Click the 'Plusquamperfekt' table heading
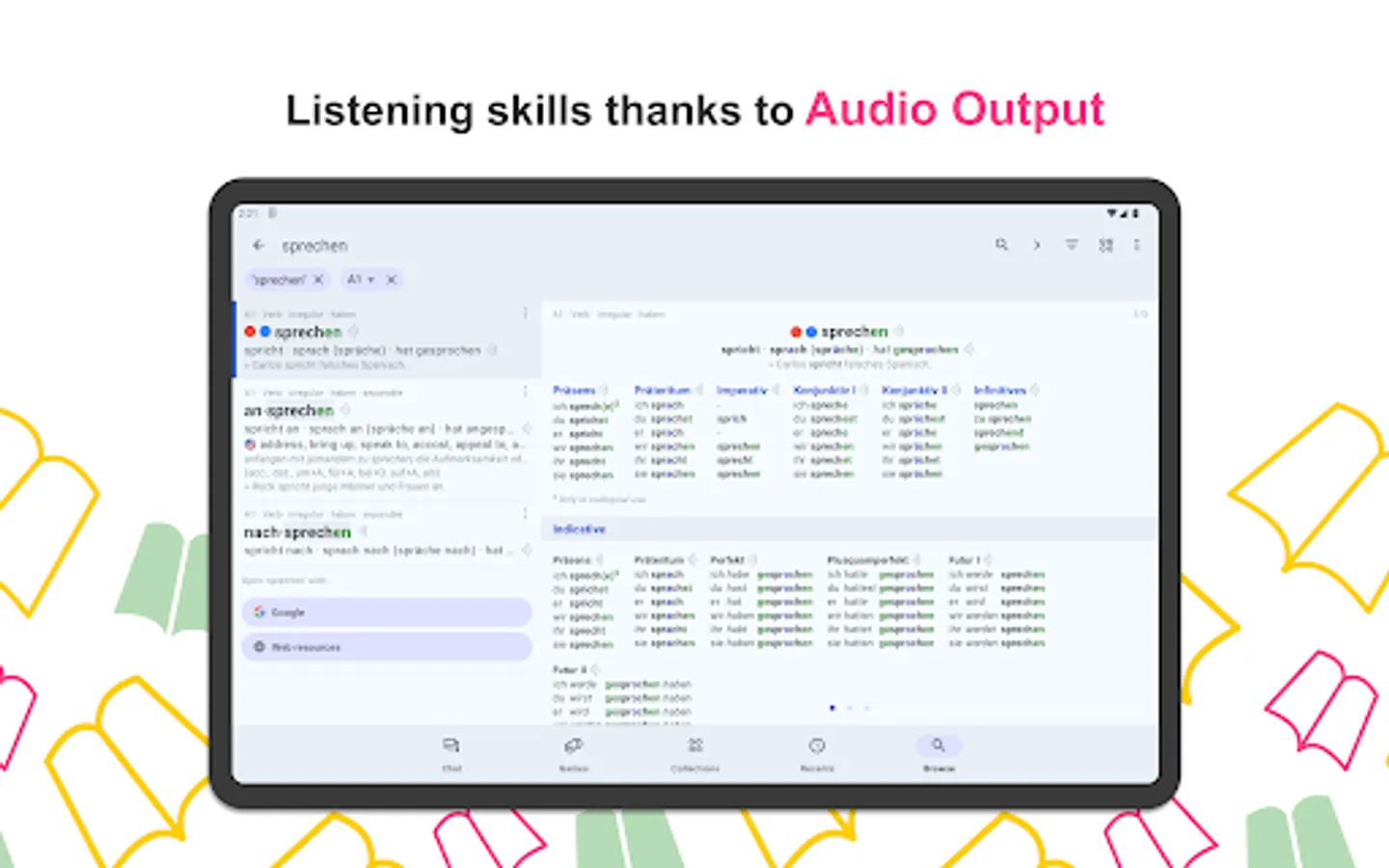Screen dimensions: 1389x868 (x=868, y=560)
